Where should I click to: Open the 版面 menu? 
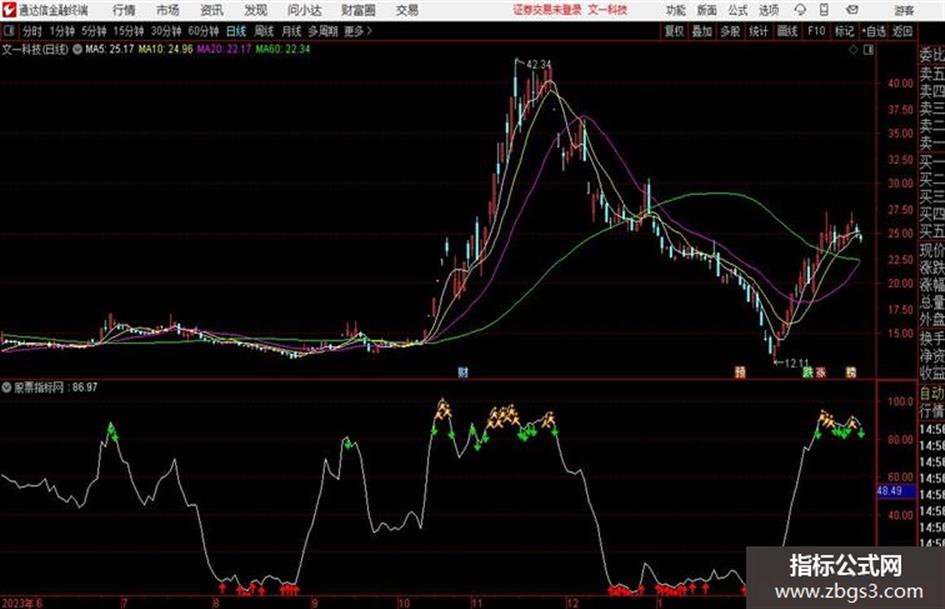coord(706,10)
